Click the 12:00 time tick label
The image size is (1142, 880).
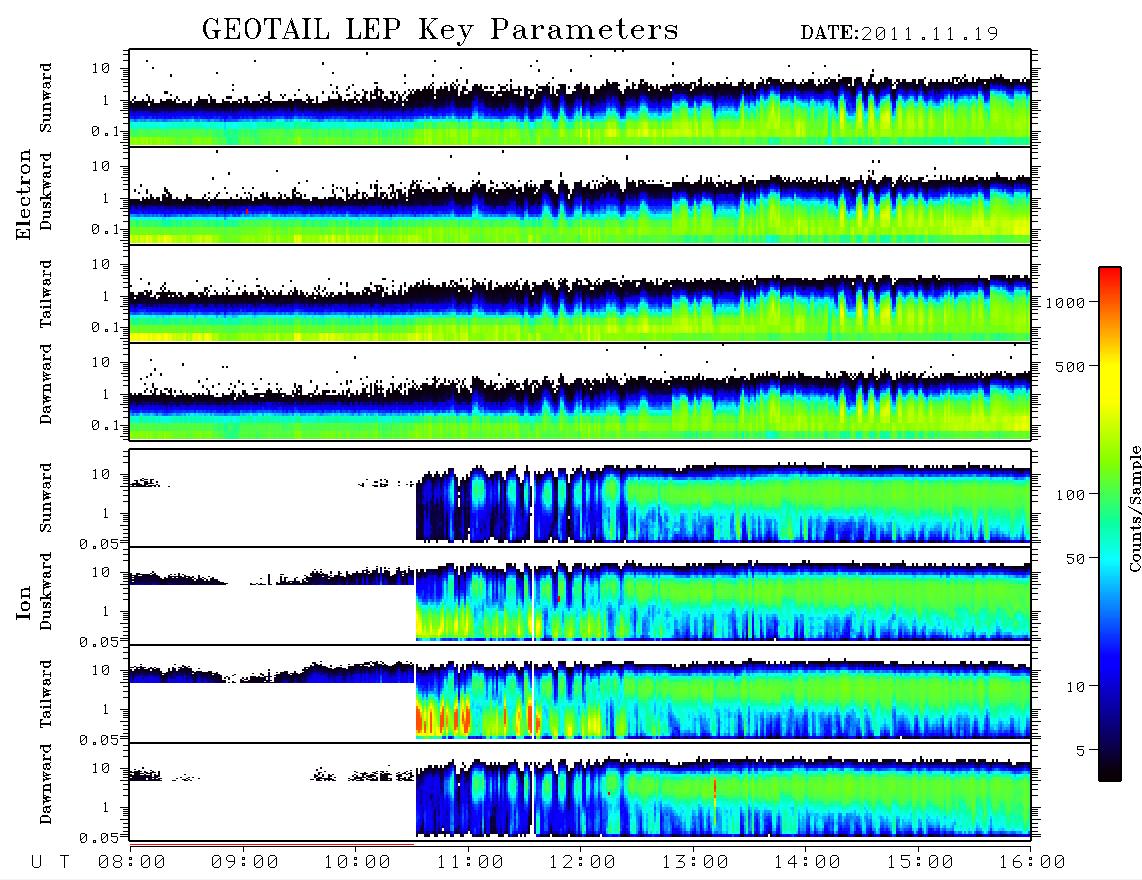582,863
